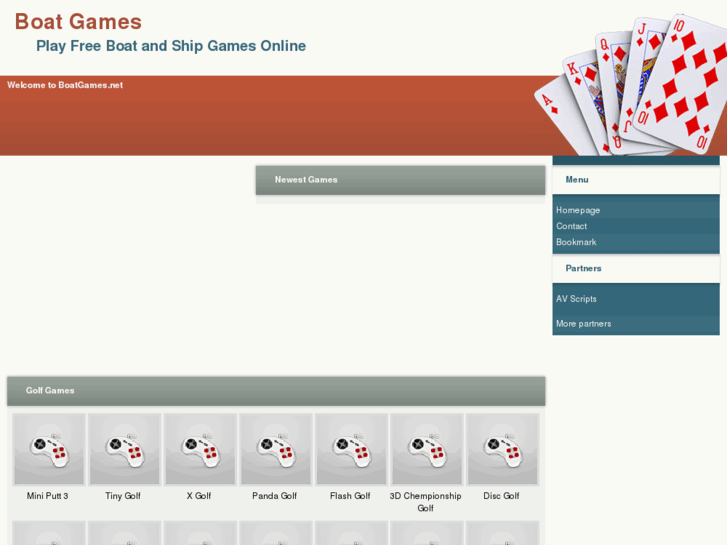727x545 pixels.
Task: Open the X Golf title link
Action: tap(199, 496)
